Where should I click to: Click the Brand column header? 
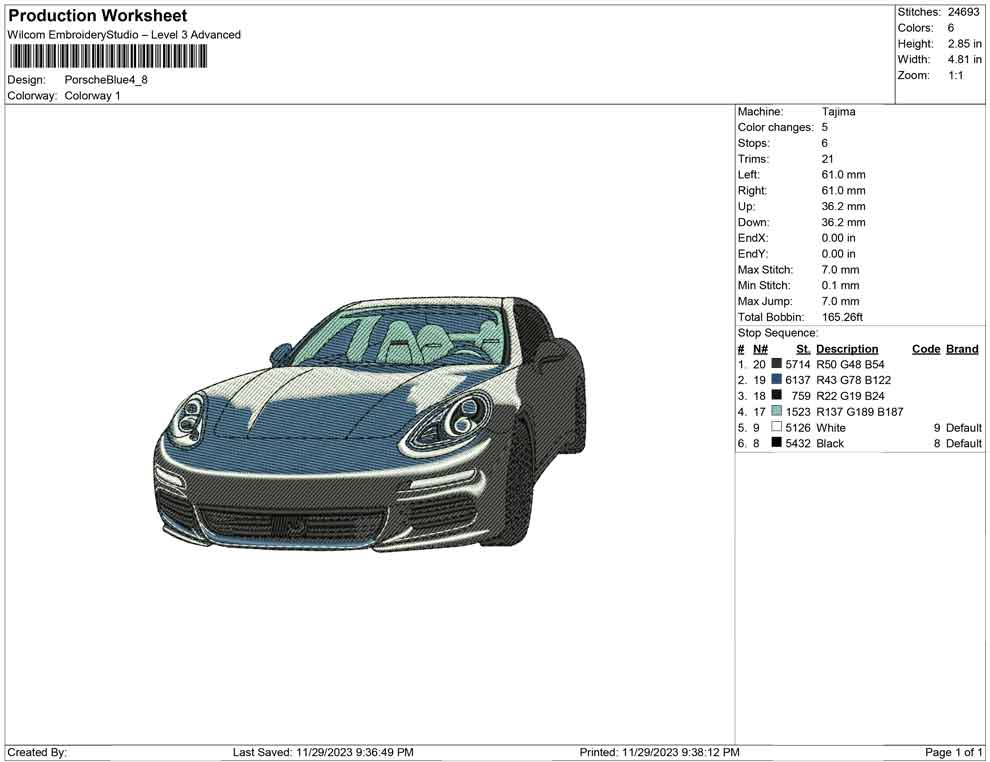click(x=961, y=348)
